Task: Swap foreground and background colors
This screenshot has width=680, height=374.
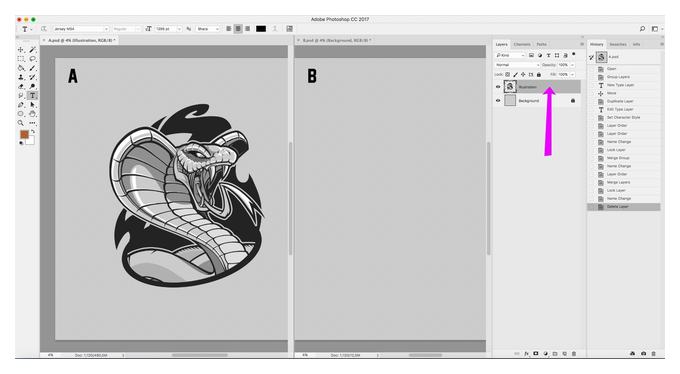Action: pyautogui.click(x=33, y=131)
